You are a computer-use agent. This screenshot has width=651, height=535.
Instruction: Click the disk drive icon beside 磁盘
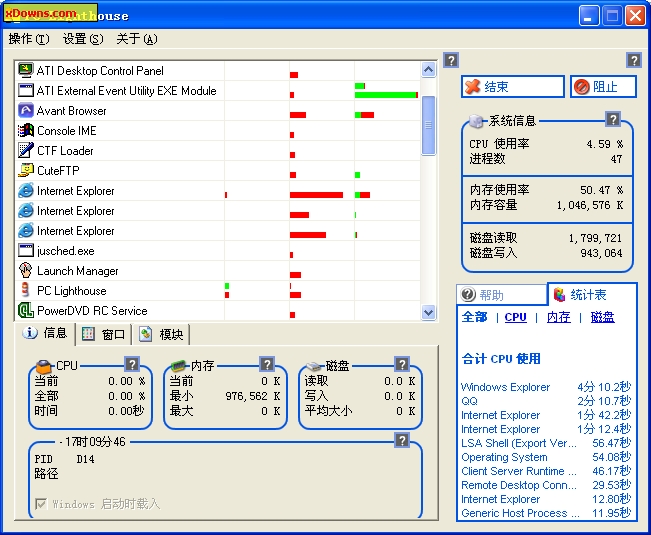click(314, 366)
